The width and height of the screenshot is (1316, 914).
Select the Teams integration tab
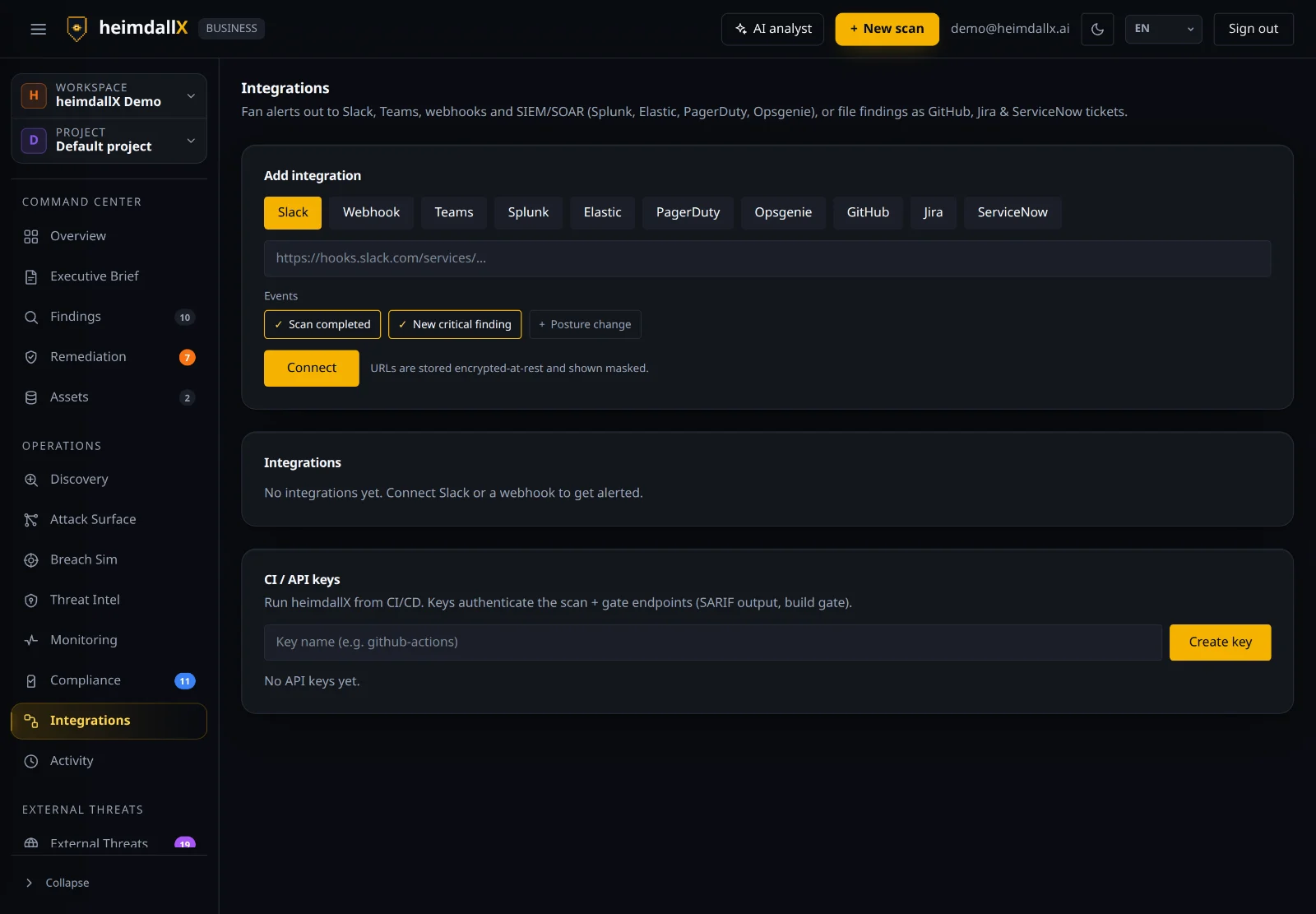(454, 212)
